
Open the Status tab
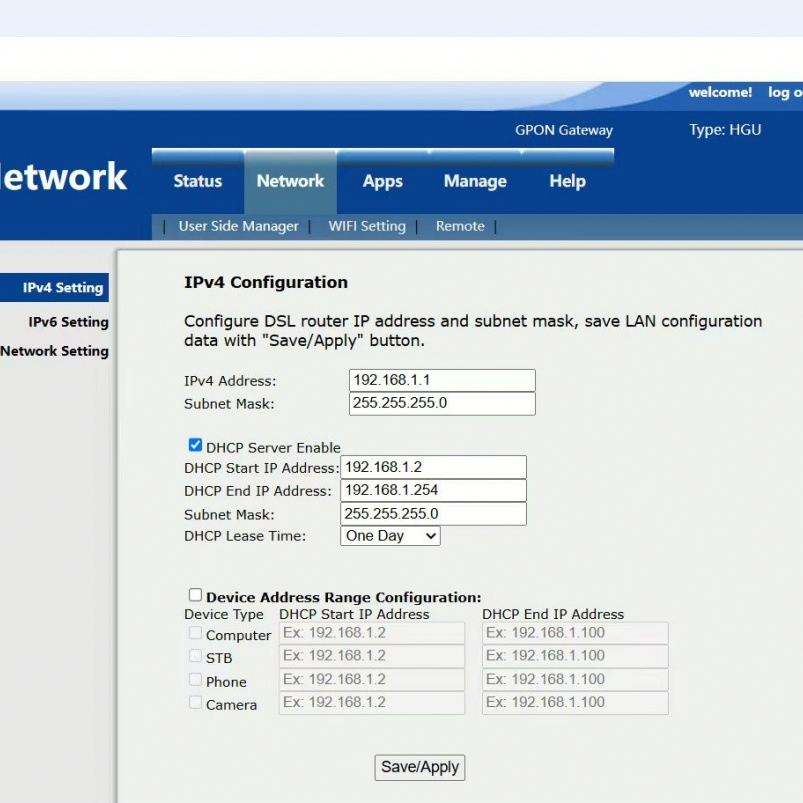pos(197,181)
